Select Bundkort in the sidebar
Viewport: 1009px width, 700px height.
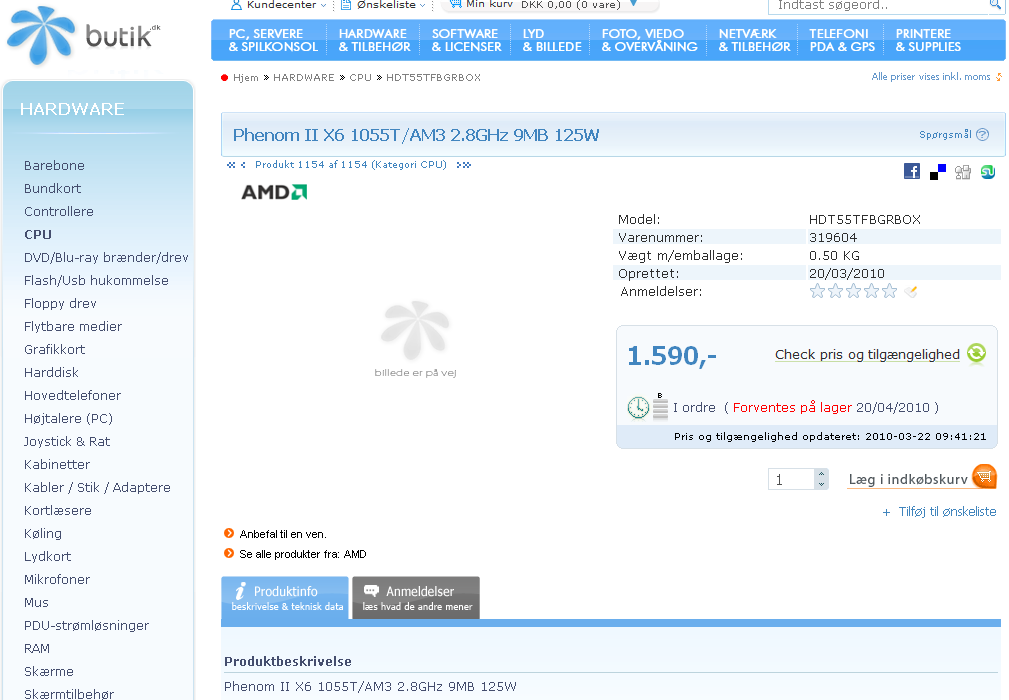click(x=53, y=189)
